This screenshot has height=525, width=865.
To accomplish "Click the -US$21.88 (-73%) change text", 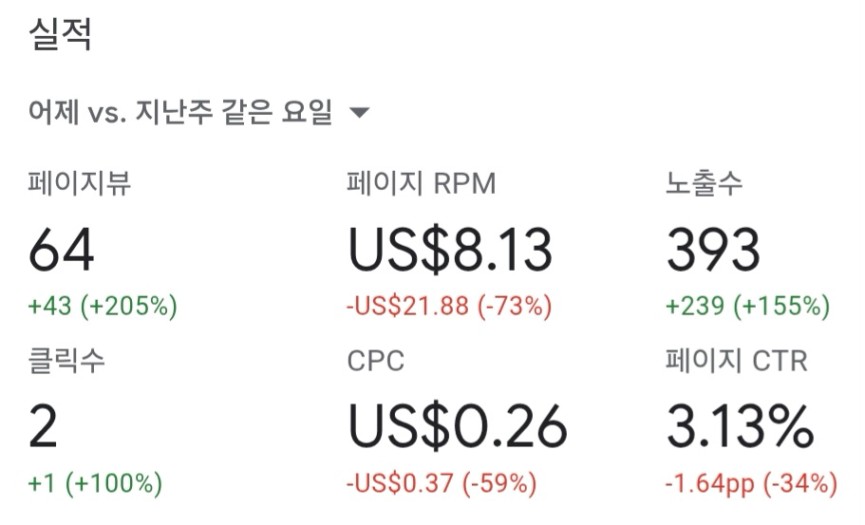I will click(x=449, y=306).
